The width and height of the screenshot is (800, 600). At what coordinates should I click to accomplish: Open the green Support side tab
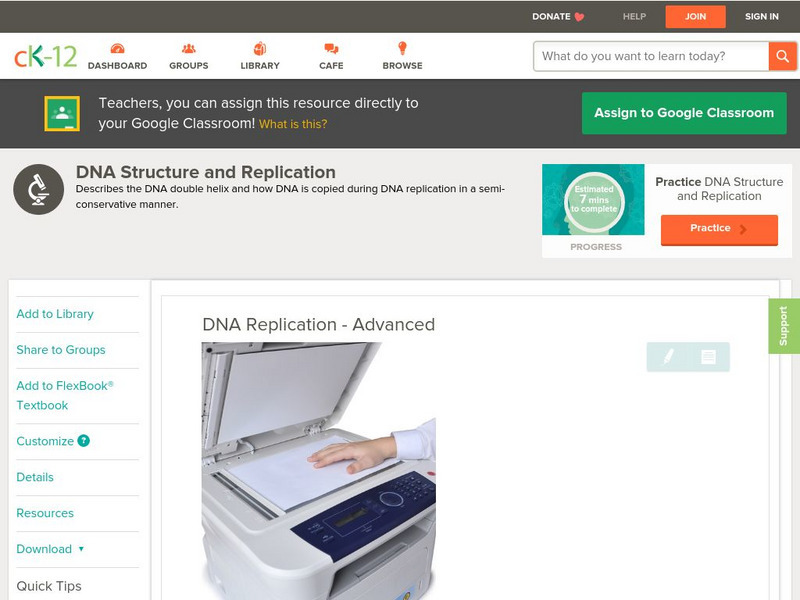tap(784, 326)
